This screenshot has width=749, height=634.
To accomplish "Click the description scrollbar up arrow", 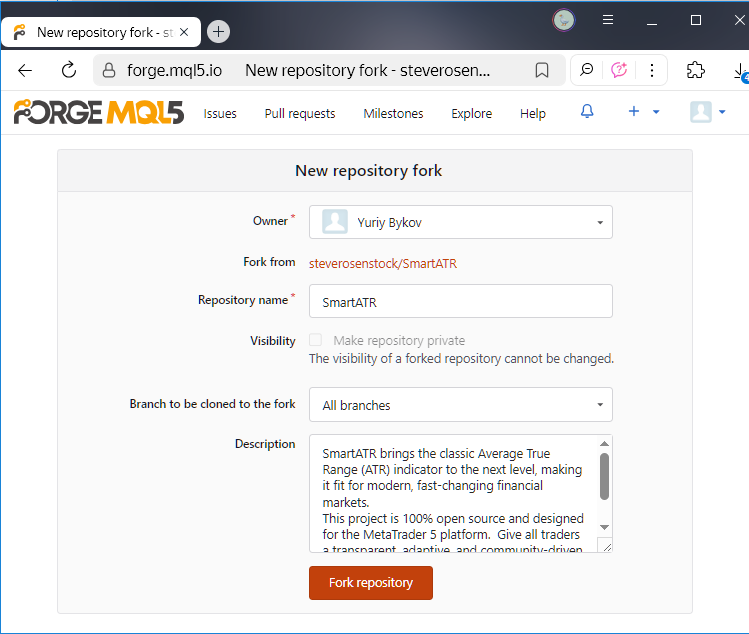I will (604, 443).
